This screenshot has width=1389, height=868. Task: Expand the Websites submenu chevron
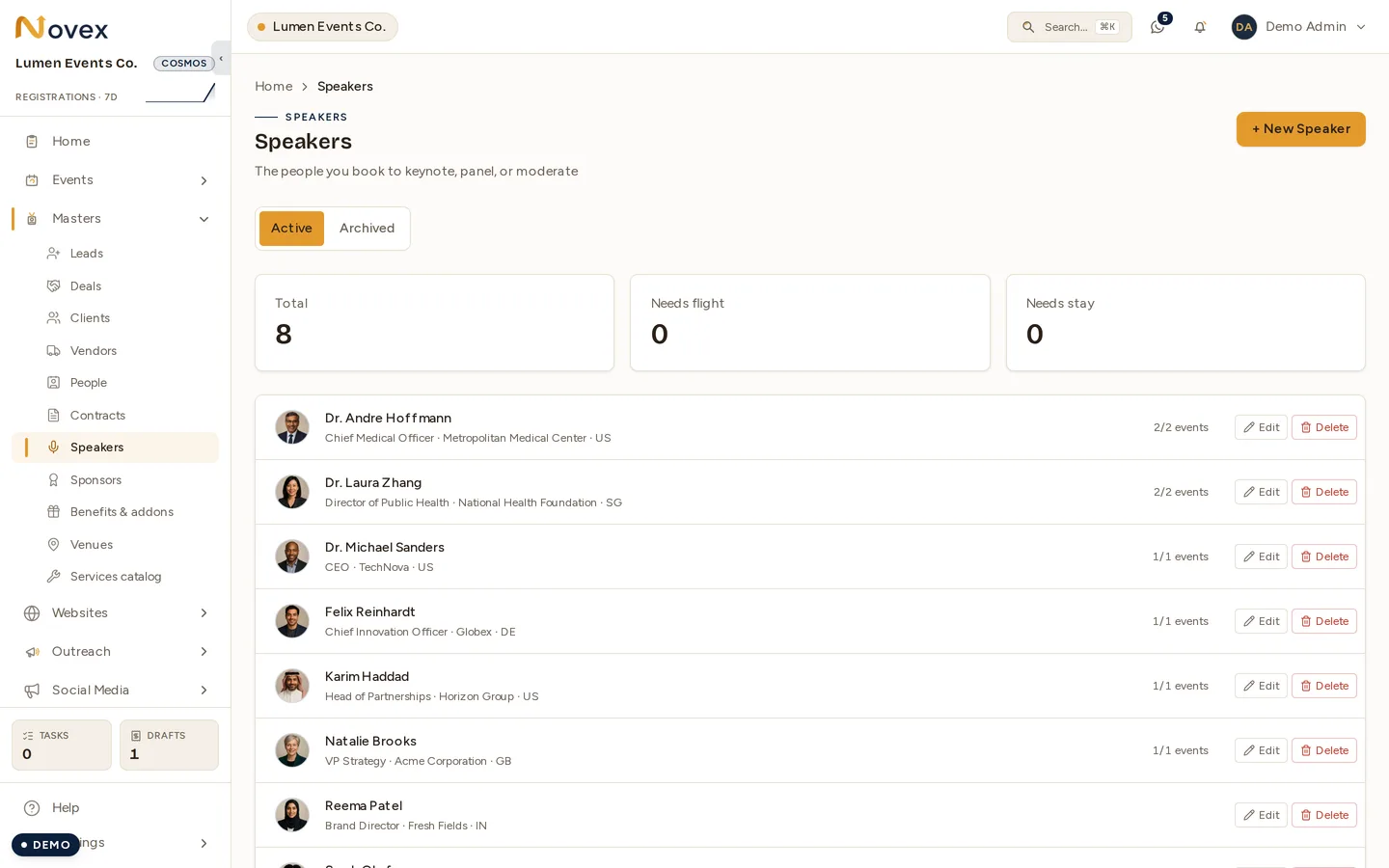pyautogui.click(x=204, y=613)
